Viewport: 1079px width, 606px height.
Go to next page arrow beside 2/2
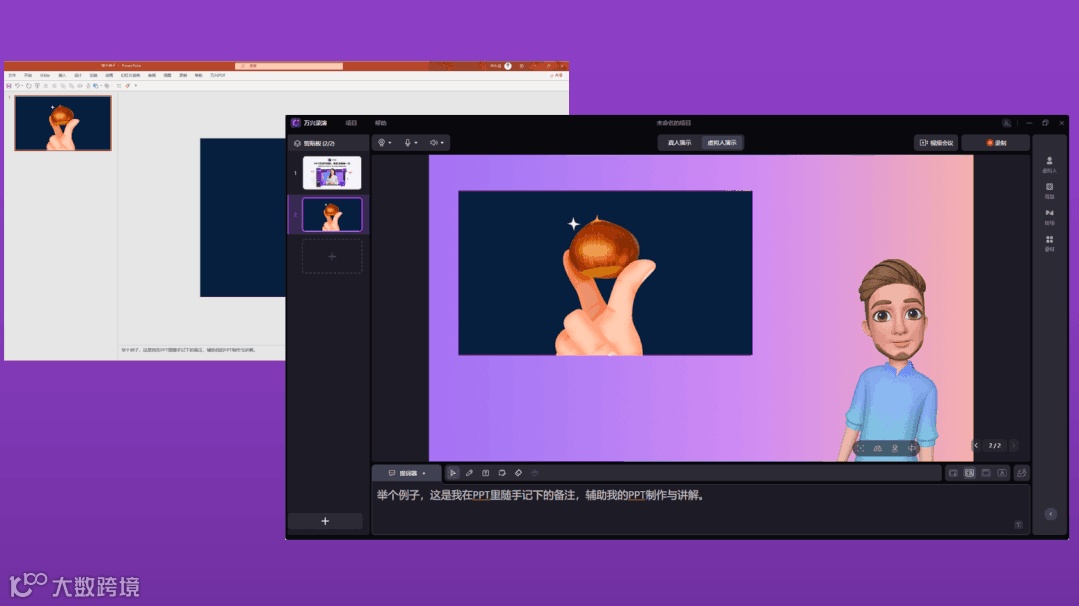click(1014, 446)
